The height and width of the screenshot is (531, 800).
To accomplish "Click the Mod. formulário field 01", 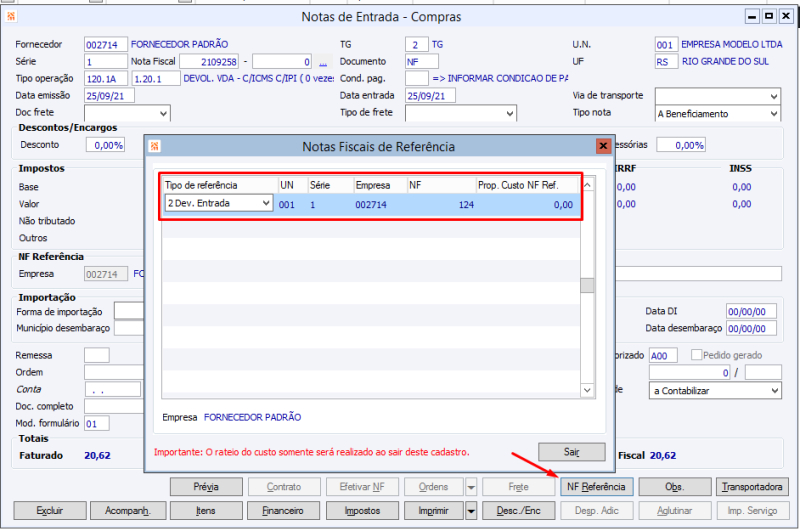I will [96, 423].
